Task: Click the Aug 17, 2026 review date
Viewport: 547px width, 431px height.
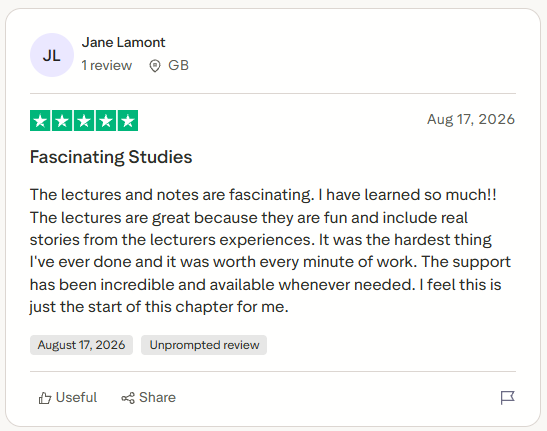Action: [x=471, y=119]
